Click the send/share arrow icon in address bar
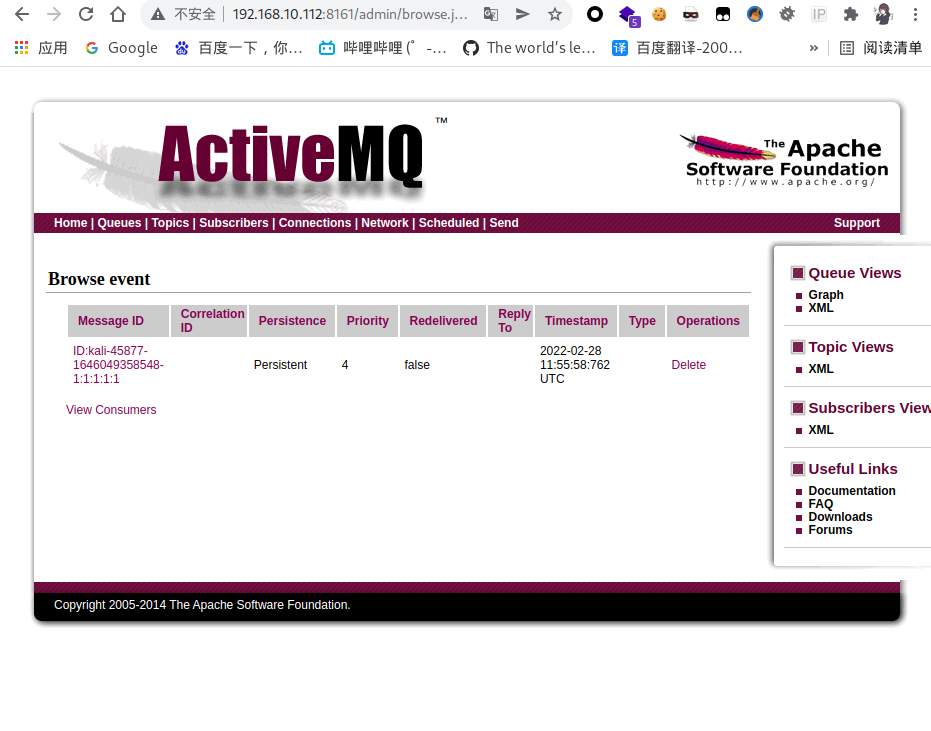Viewport: 931px width, 731px height. point(522,14)
